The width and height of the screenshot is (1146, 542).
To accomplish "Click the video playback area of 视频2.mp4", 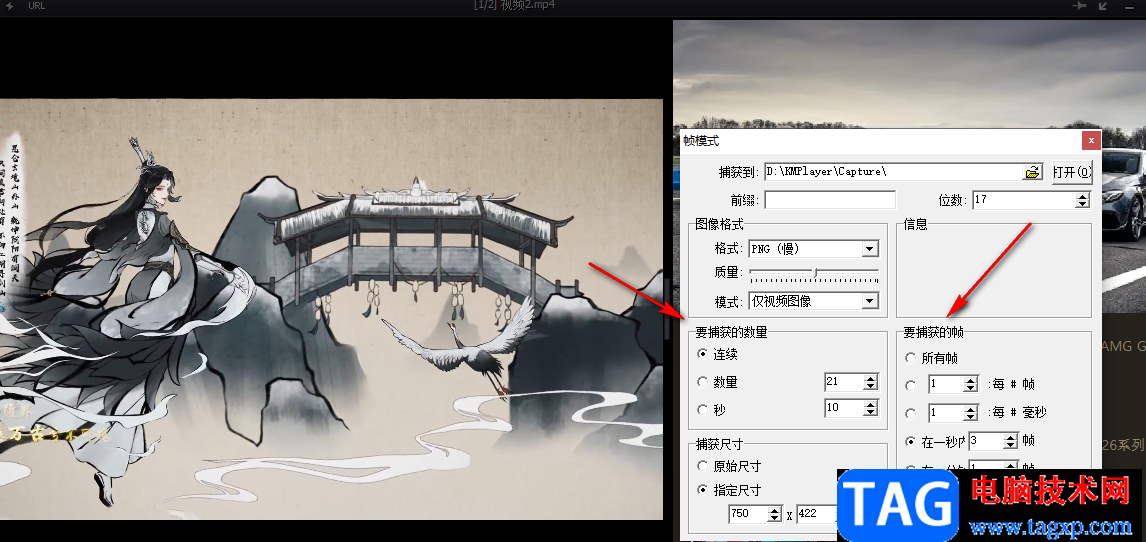I will [x=331, y=310].
